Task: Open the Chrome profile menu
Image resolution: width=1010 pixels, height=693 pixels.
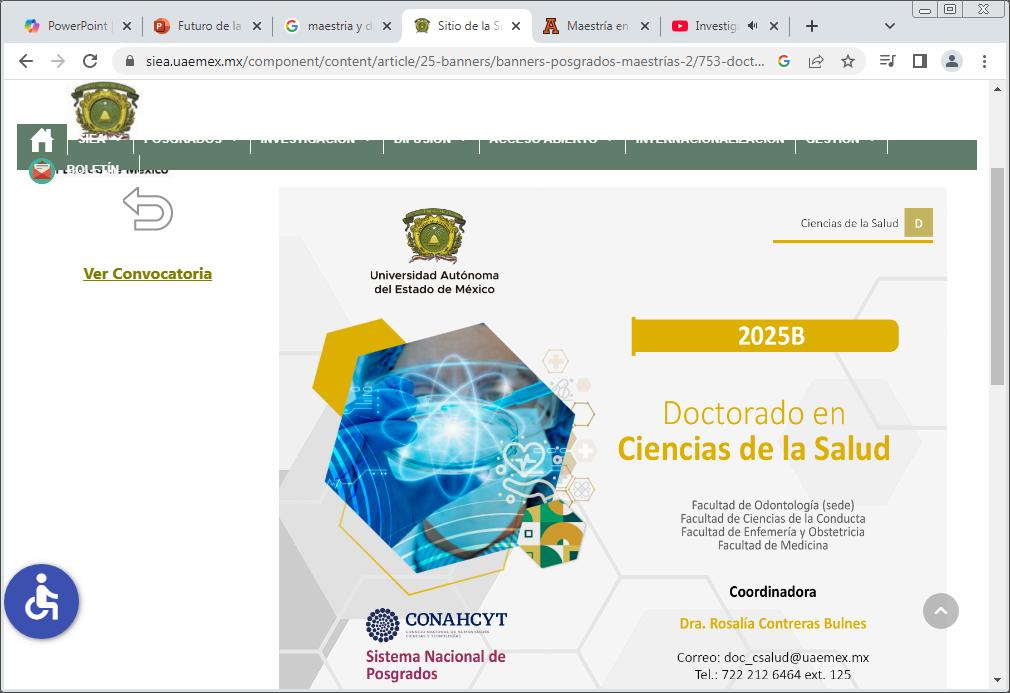Action: [x=952, y=61]
